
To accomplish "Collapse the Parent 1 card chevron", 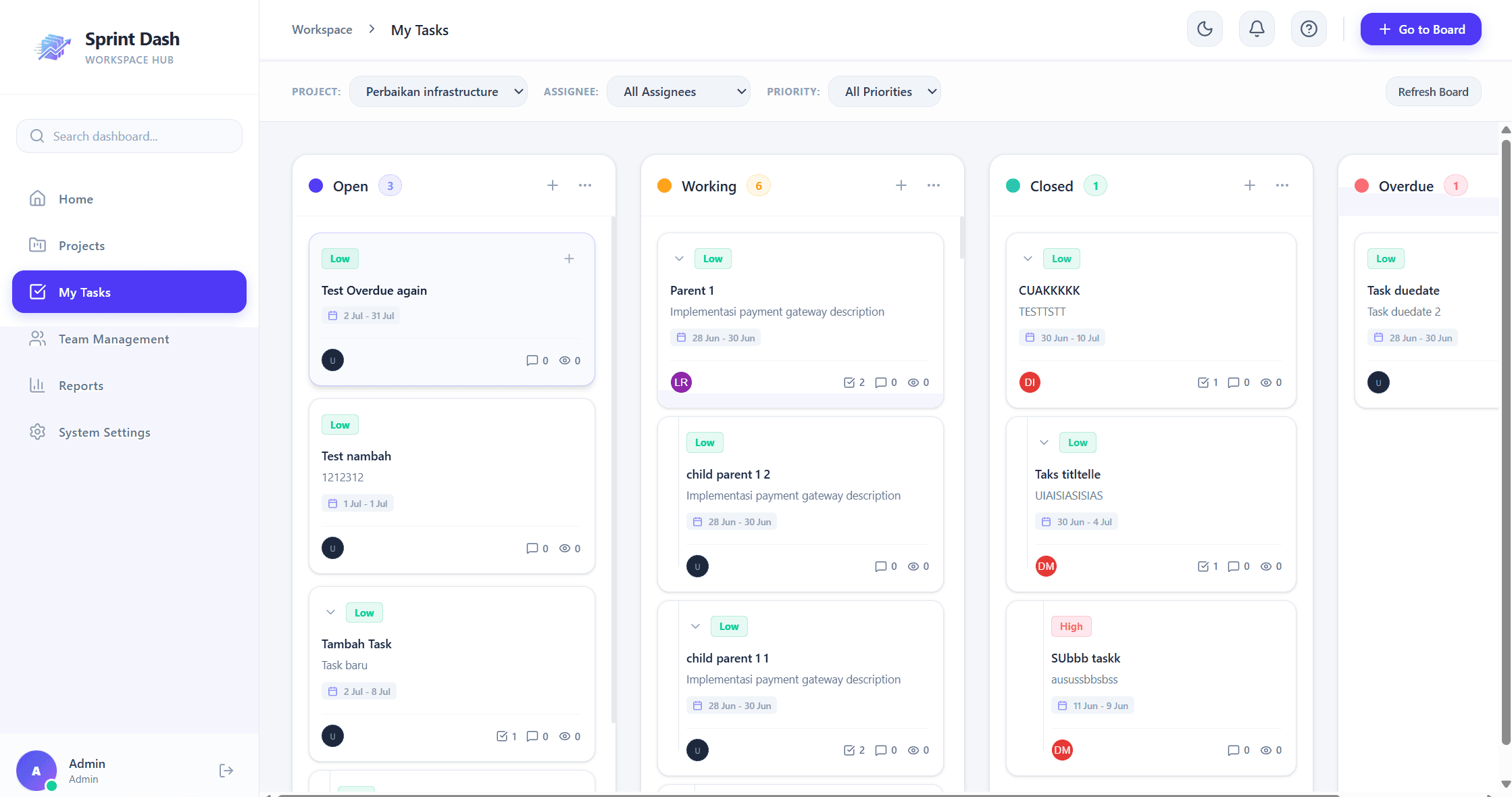I will [x=680, y=259].
